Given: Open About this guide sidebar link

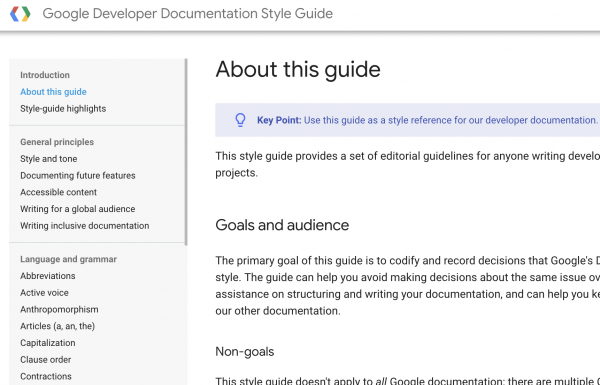Looking at the screenshot, I should pyautogui.click(x=53, y=92).
